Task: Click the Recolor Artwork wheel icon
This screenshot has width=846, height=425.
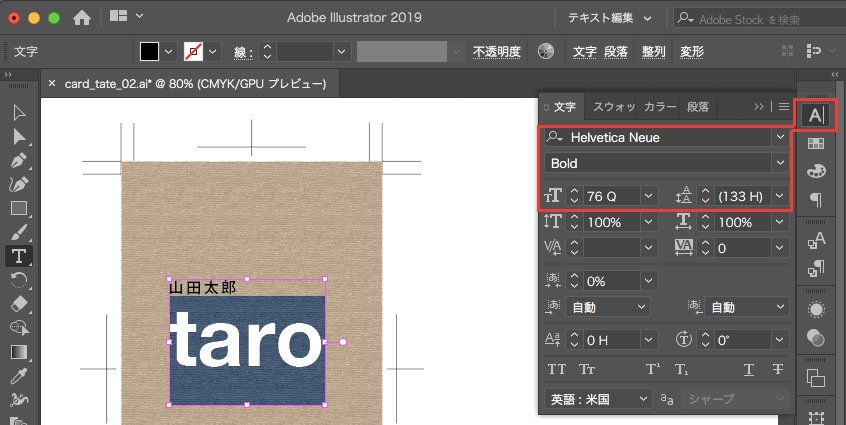Action: (545, 51)
